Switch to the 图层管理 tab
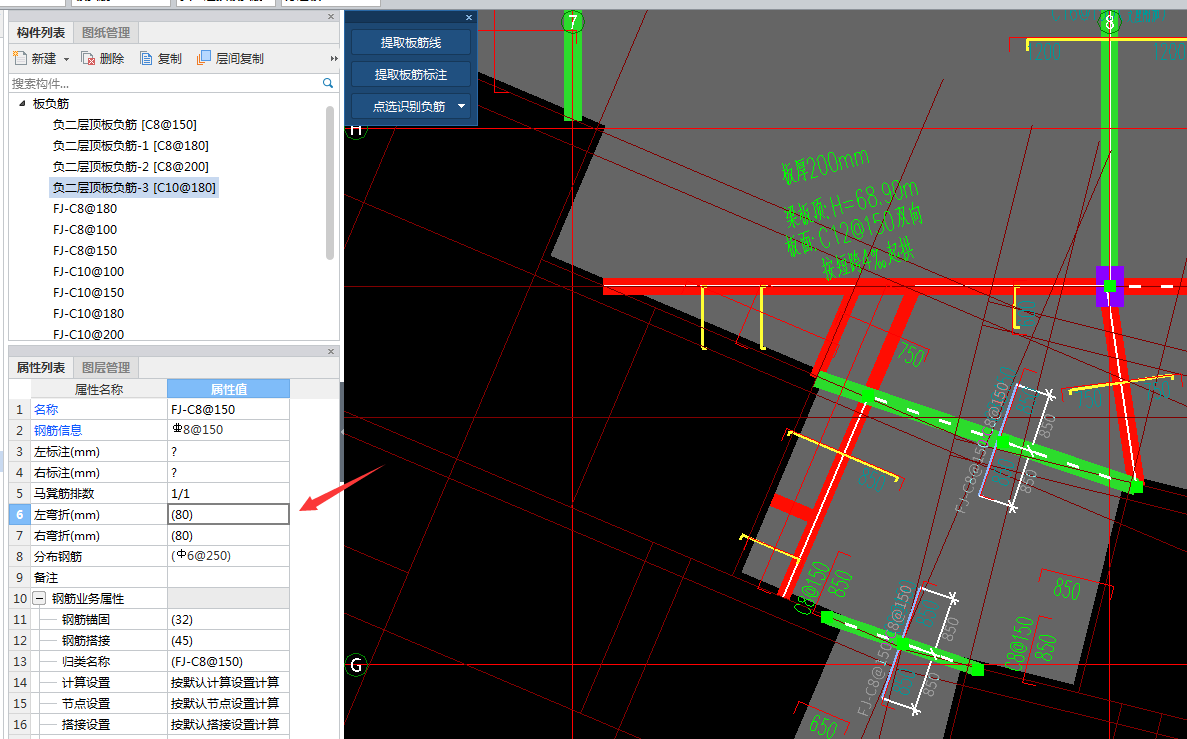The image size is (1187, 739). [x=106, y=367]
